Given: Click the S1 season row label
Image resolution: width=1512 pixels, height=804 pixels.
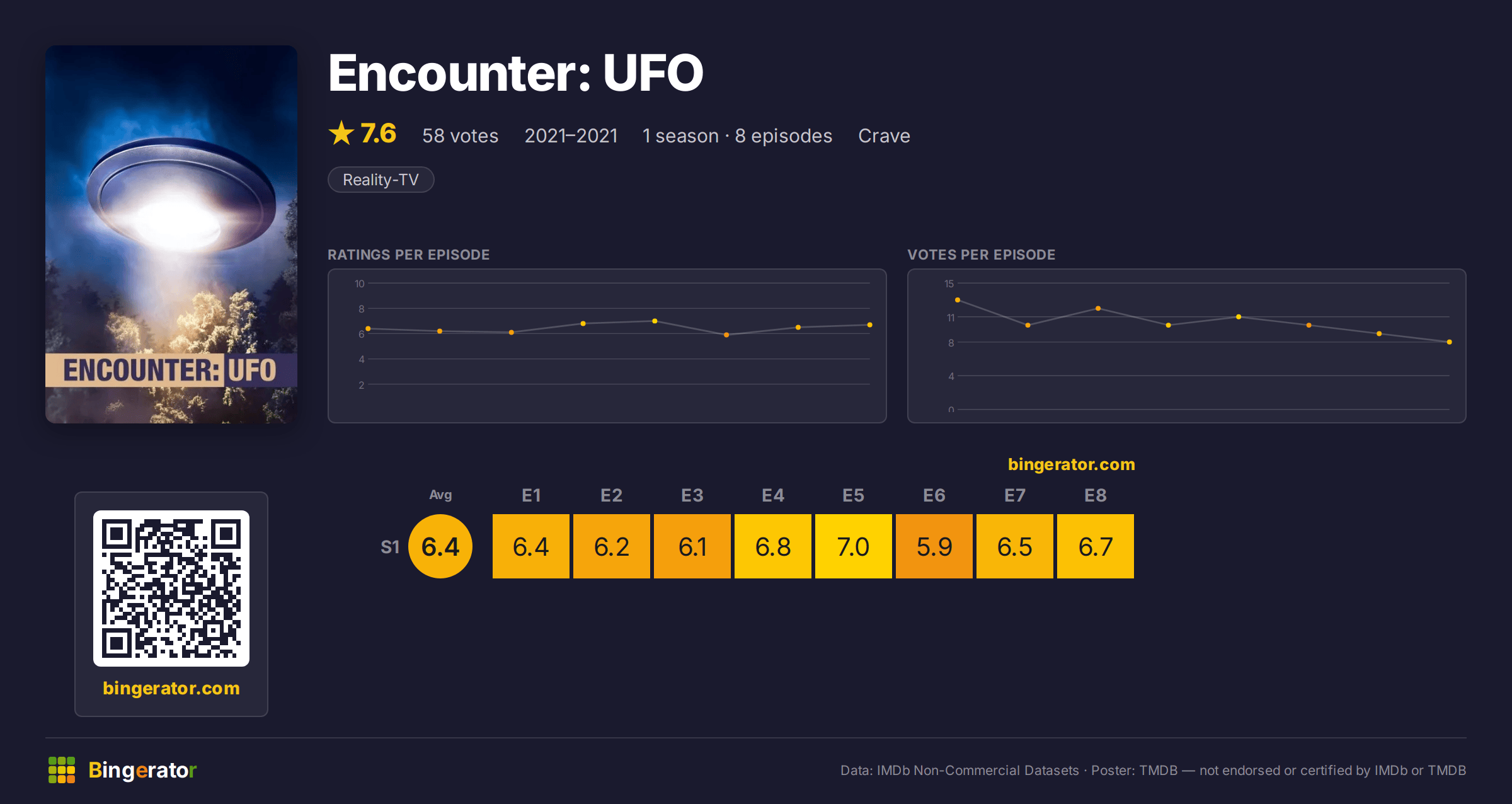Looking at the screenshot, I should point(390,547).
